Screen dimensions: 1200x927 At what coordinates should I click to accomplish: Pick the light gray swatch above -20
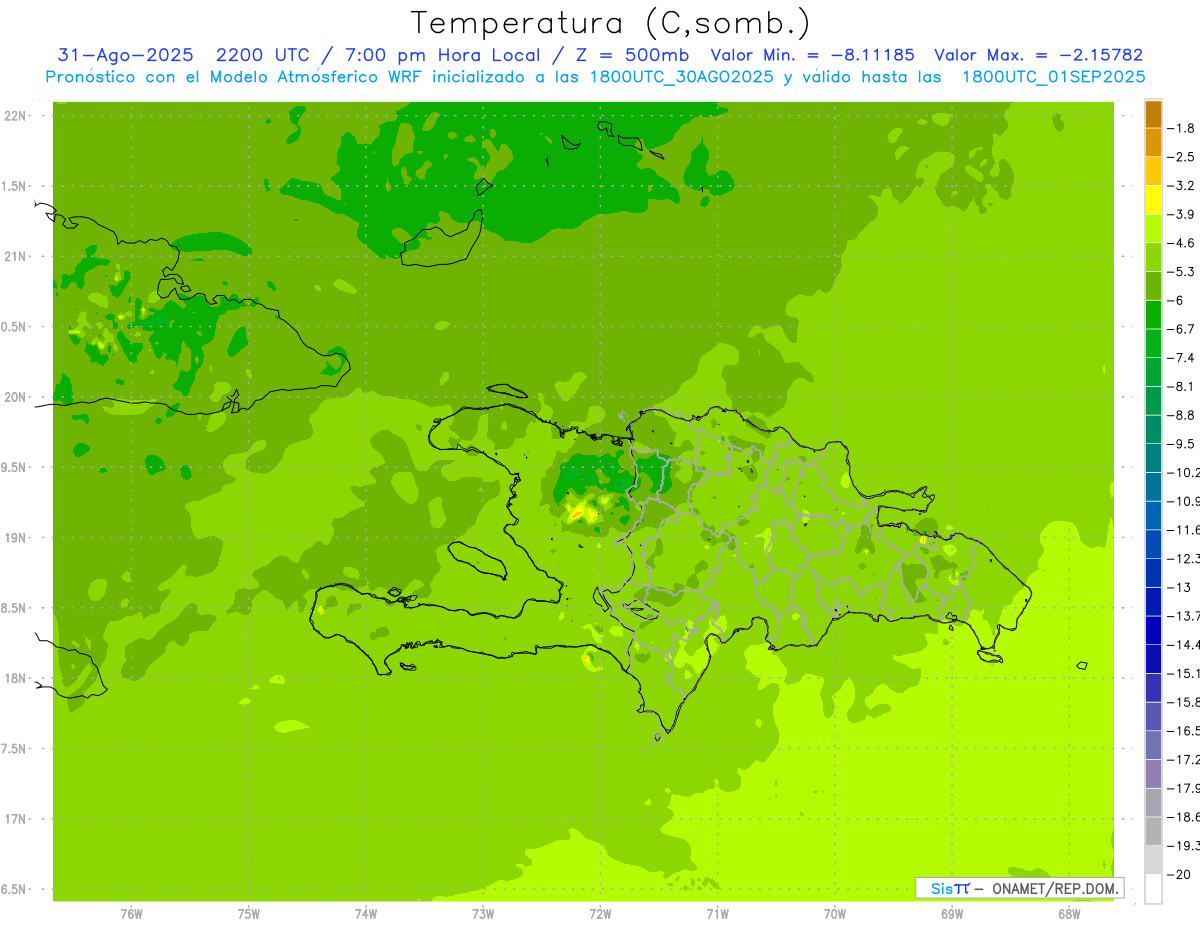(1153, 860)
